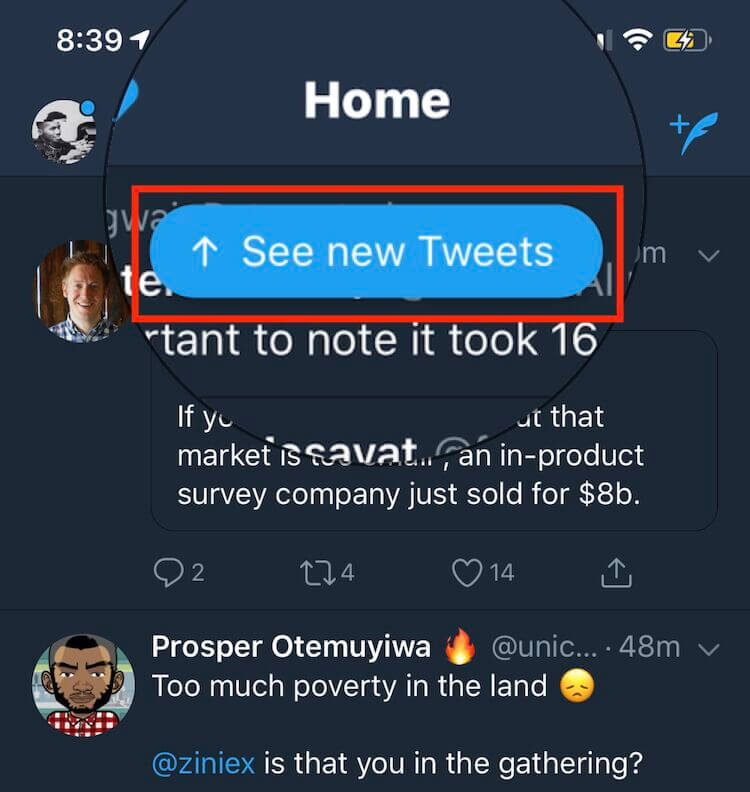Tap the Home title in header
Image resolution: width=750 pixels, height=792 pixels.
point(376,100)
